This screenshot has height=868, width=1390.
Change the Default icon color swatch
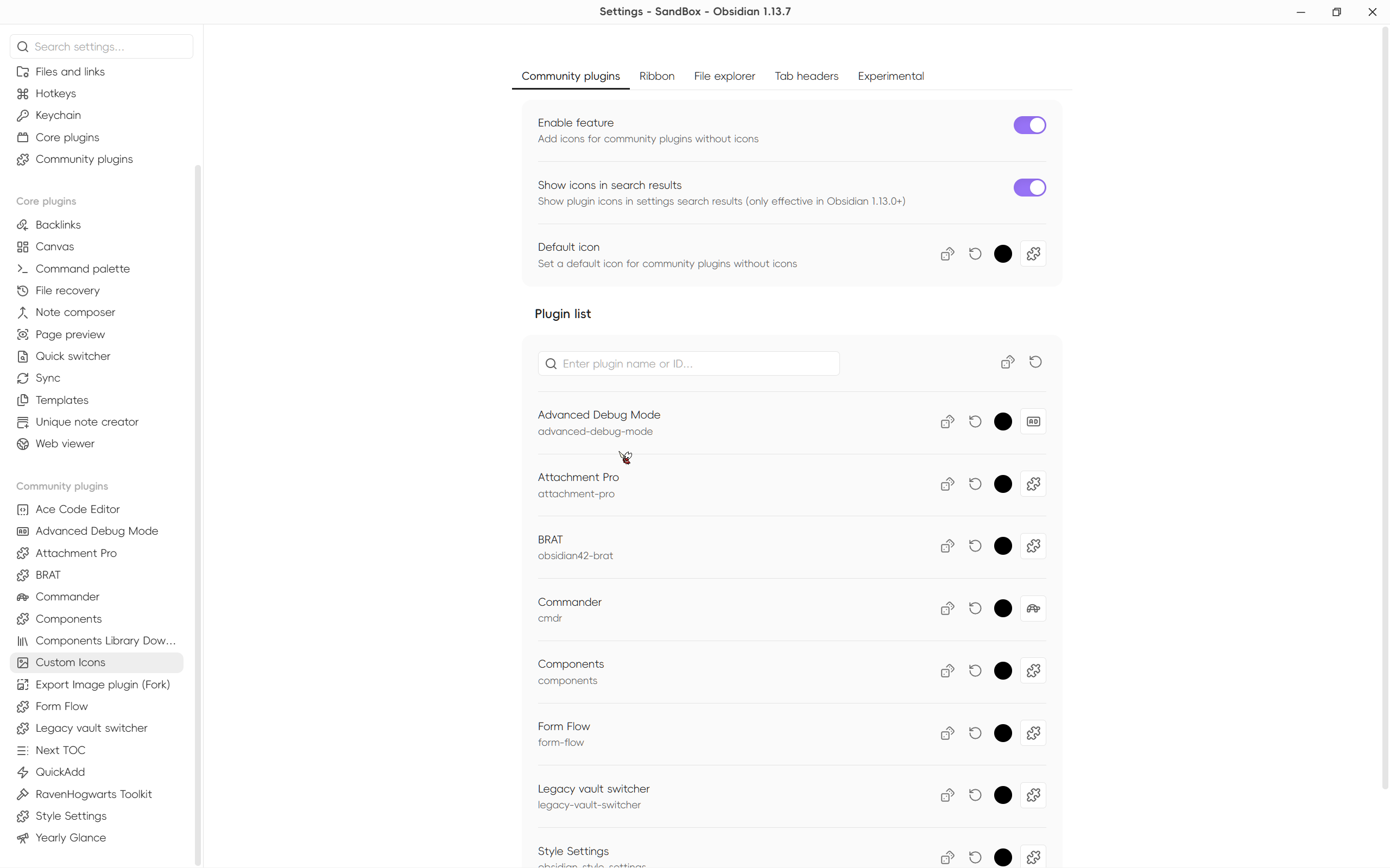click(1002, 254)
